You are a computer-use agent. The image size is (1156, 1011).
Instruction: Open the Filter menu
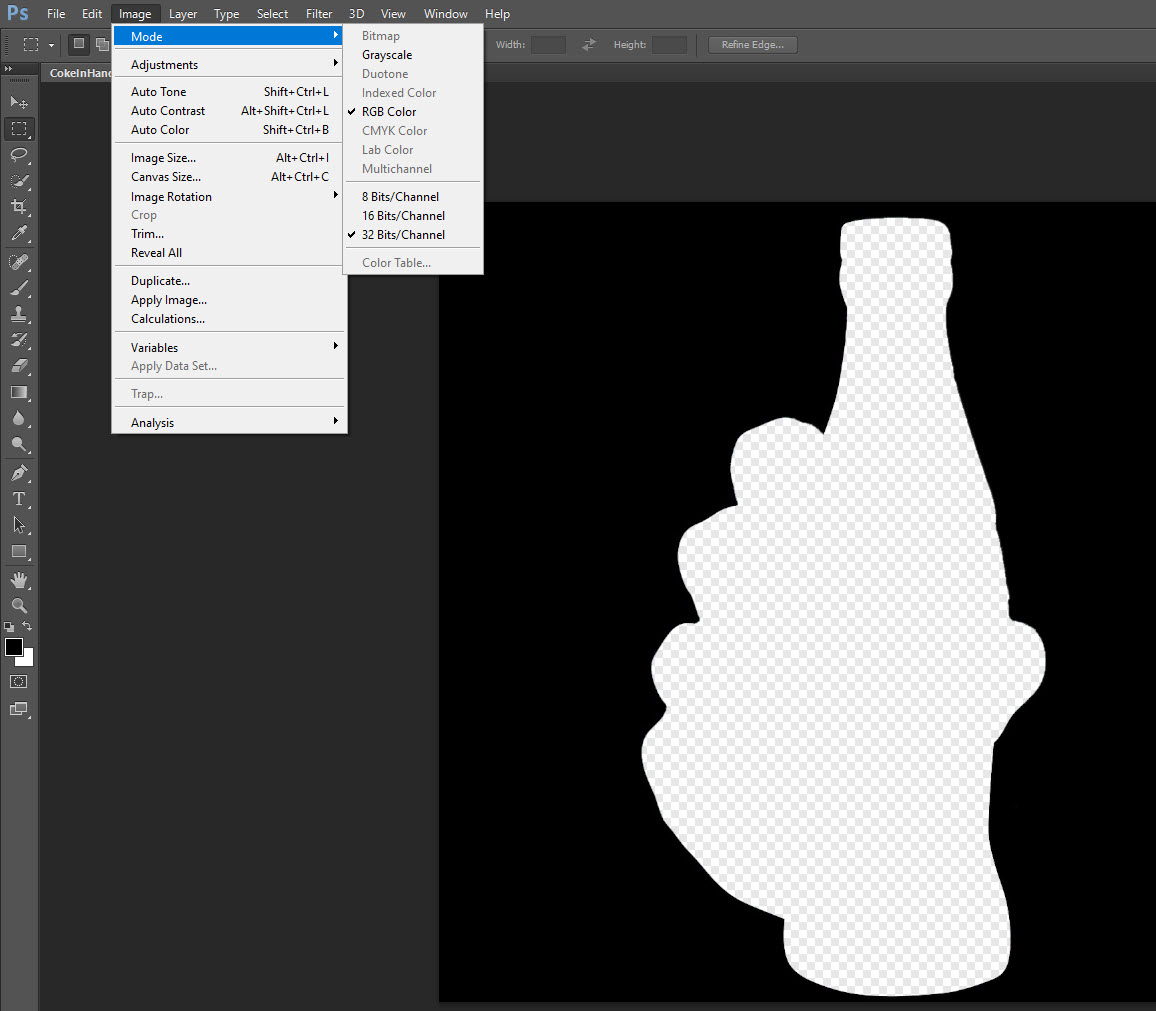tap(319, 14)
